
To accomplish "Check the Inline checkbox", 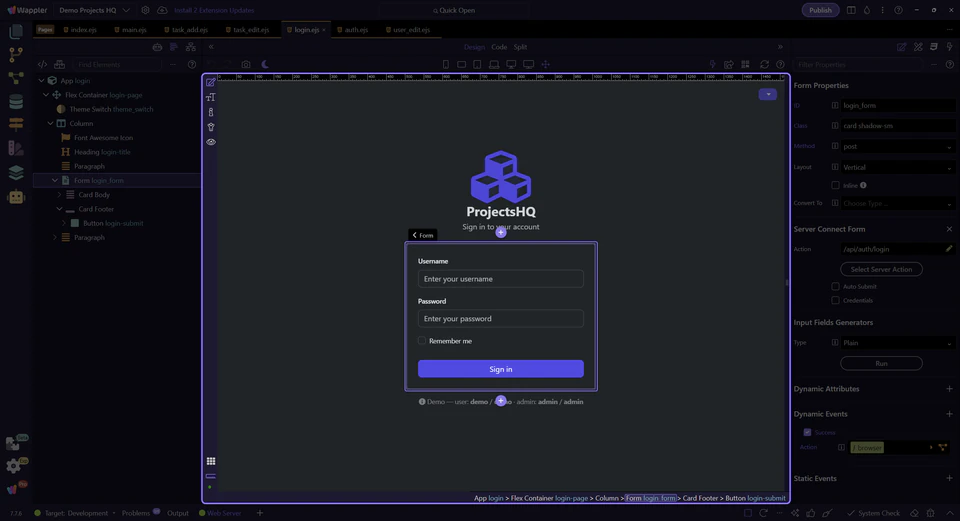I will [x=835, y=185].
